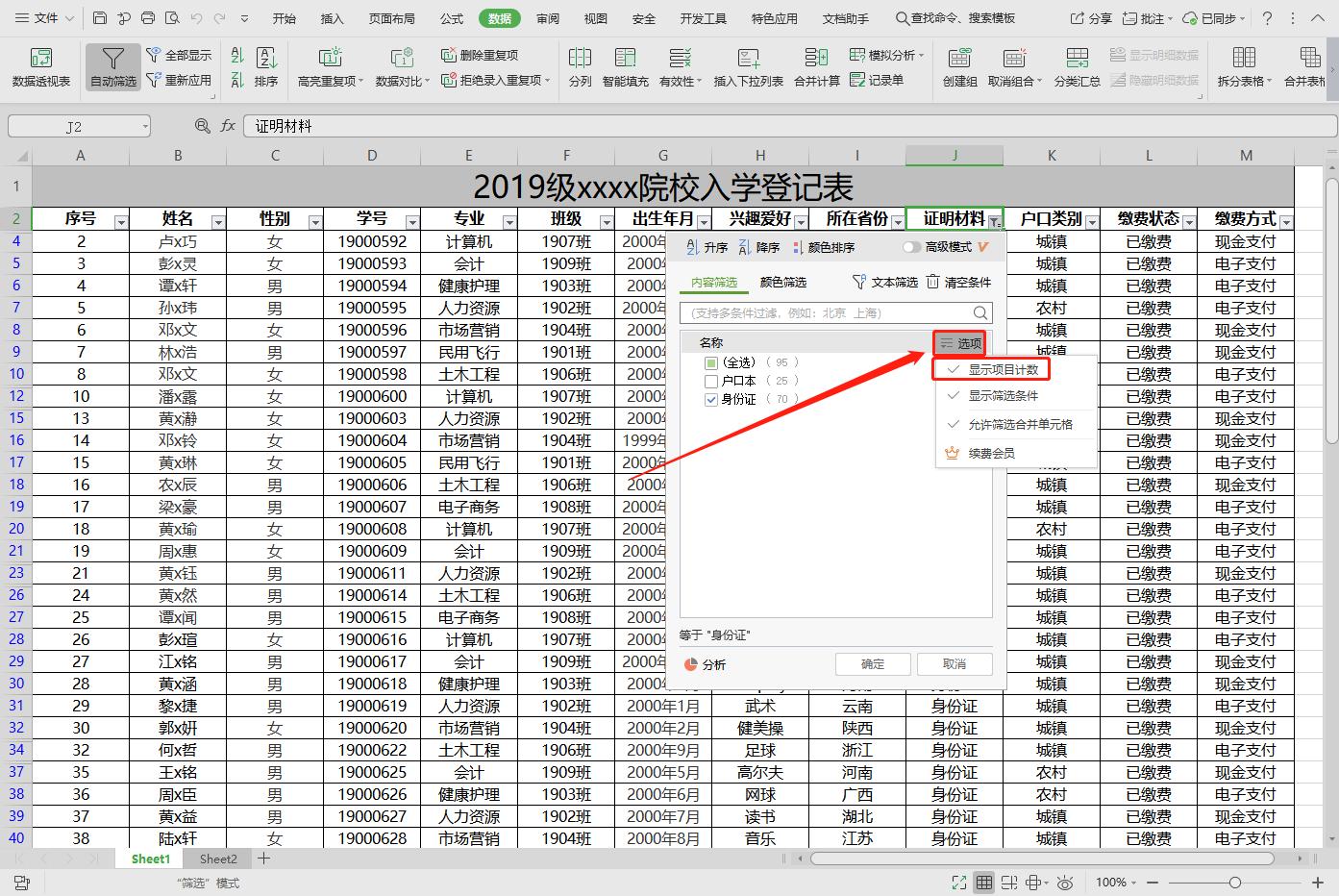Image resolution: width=1339 pixels, height=896 pixels.
Task: Click the 取消 button in filter dialog
Action: pyautogui.click(x=955, y=663)
